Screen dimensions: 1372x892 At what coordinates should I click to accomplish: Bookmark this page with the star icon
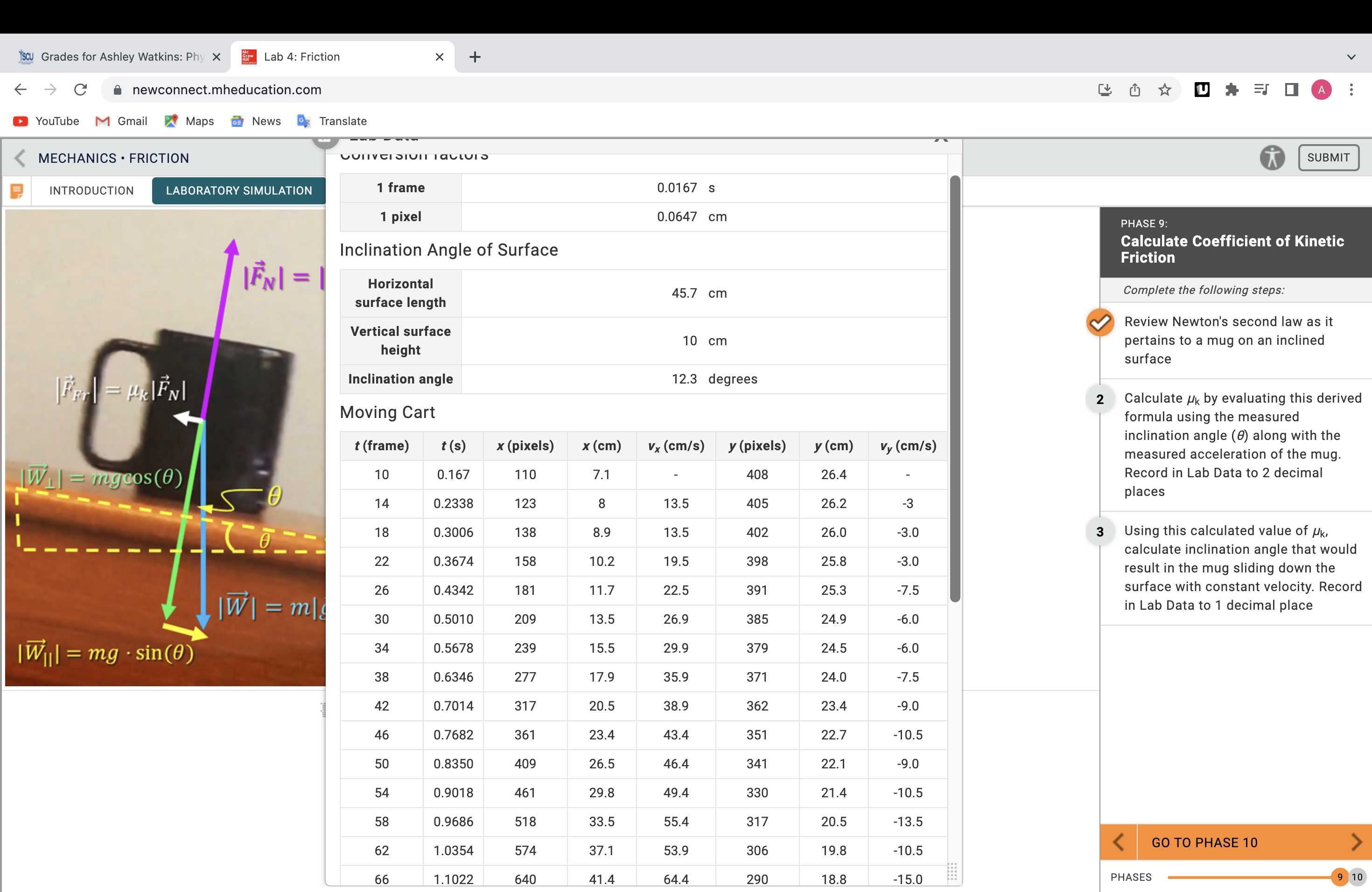pyautogui.click(x=1166, y=90)
